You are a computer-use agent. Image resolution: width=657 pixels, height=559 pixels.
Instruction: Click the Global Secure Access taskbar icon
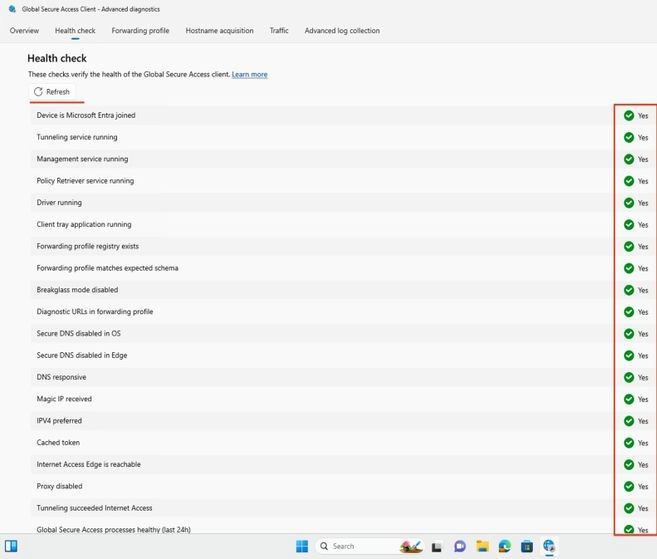549,546
